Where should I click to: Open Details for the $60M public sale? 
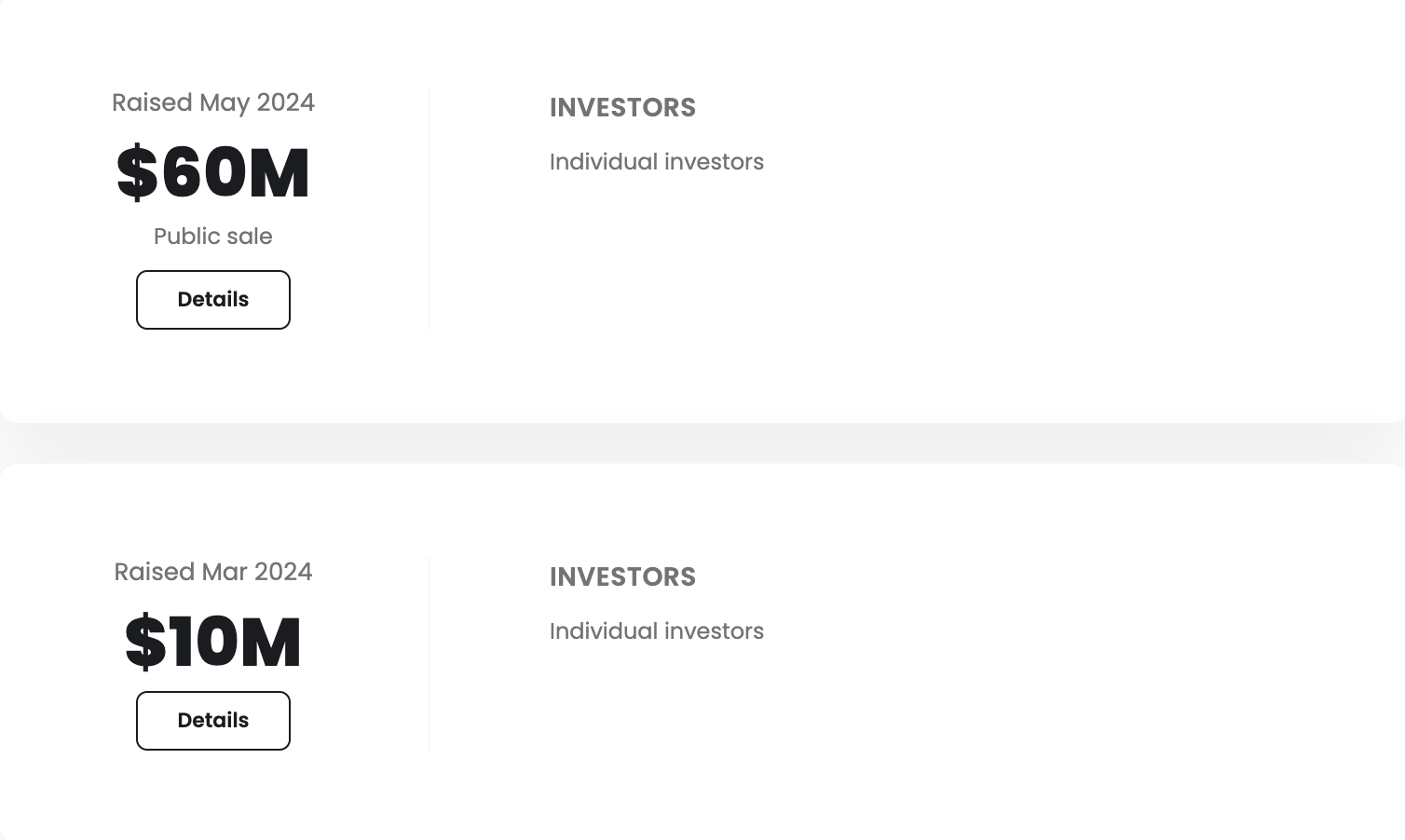click(213, 300)
